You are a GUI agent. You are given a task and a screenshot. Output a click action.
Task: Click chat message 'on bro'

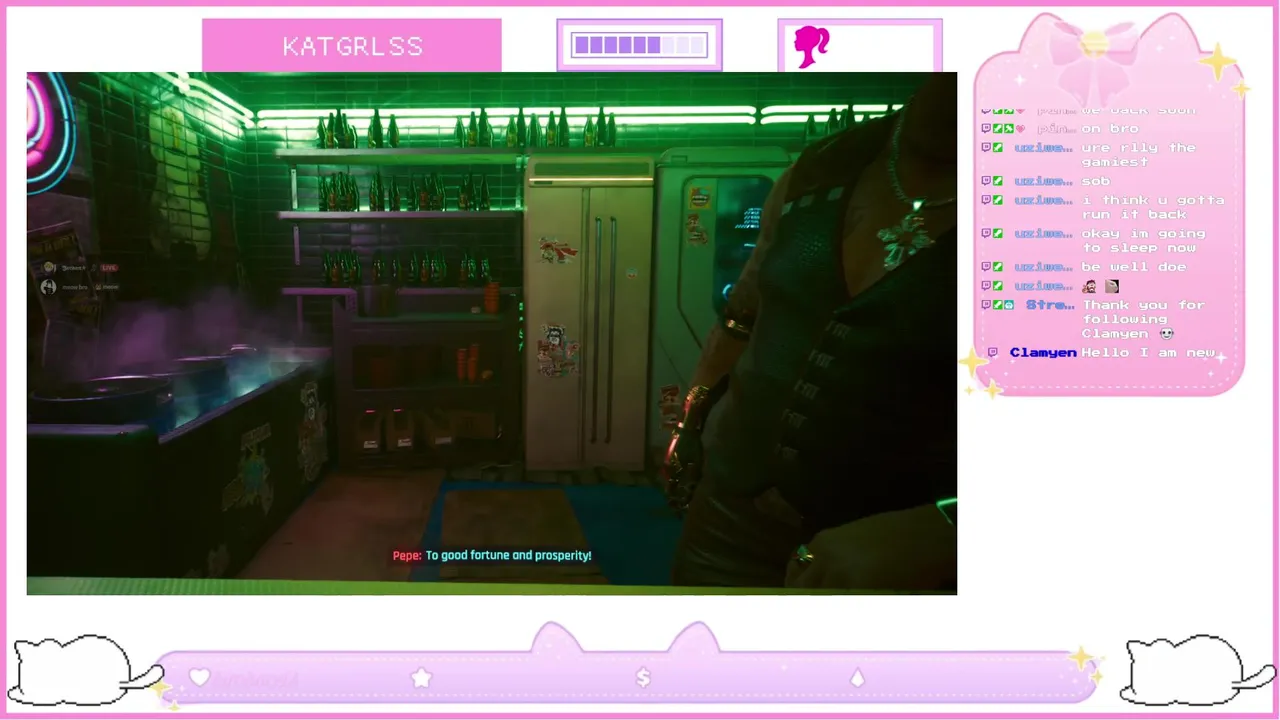tap(1109, 128)
